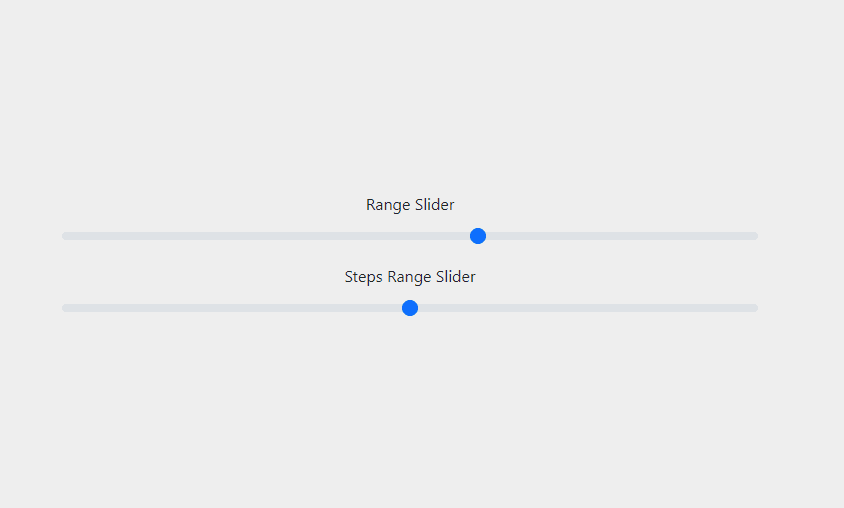Screen dimensions: 844x508
Task: Set the Steps Range Slider to its far-right maximum
Action: (755, 308)
